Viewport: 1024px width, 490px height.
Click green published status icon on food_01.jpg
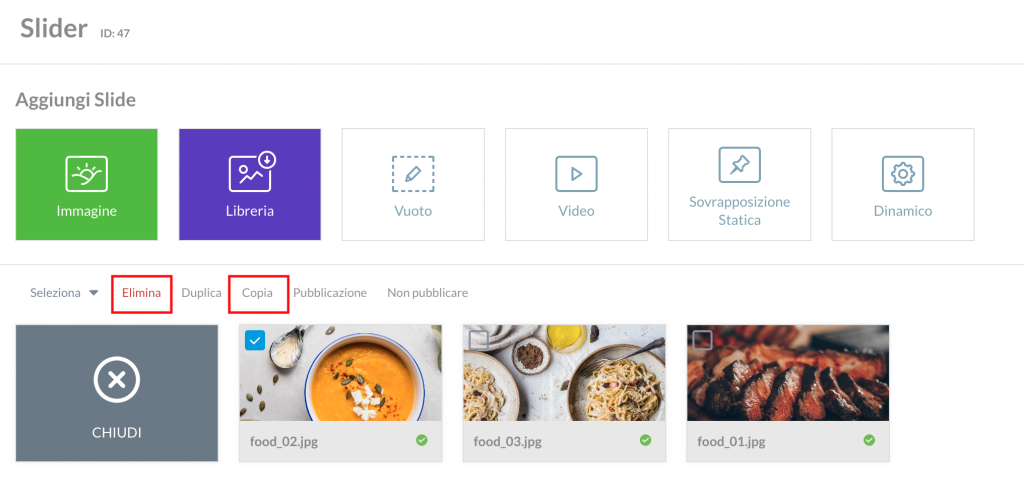tap(869, 440)
